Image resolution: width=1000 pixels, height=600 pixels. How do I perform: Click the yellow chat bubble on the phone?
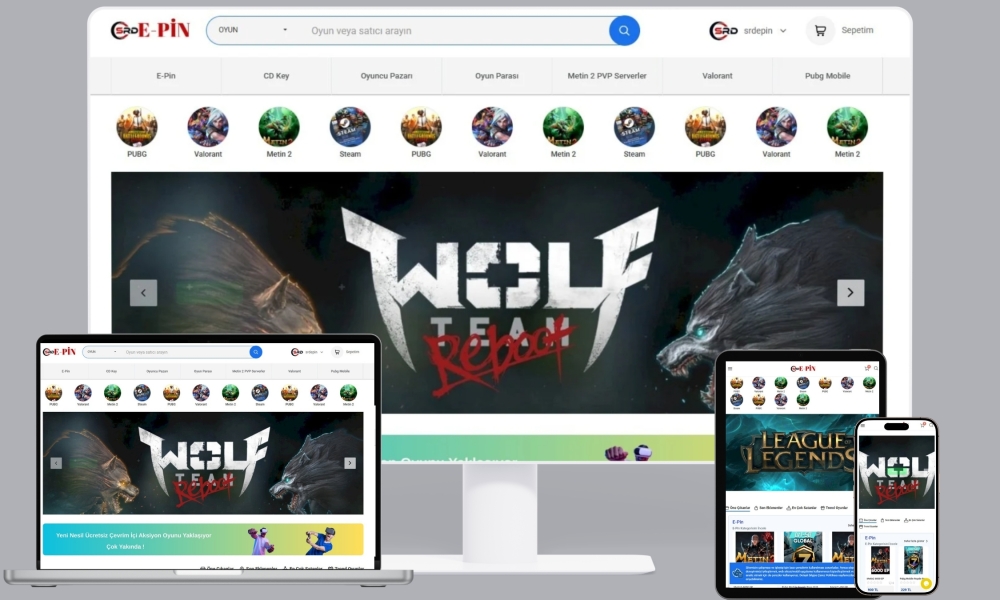[925, 583]
